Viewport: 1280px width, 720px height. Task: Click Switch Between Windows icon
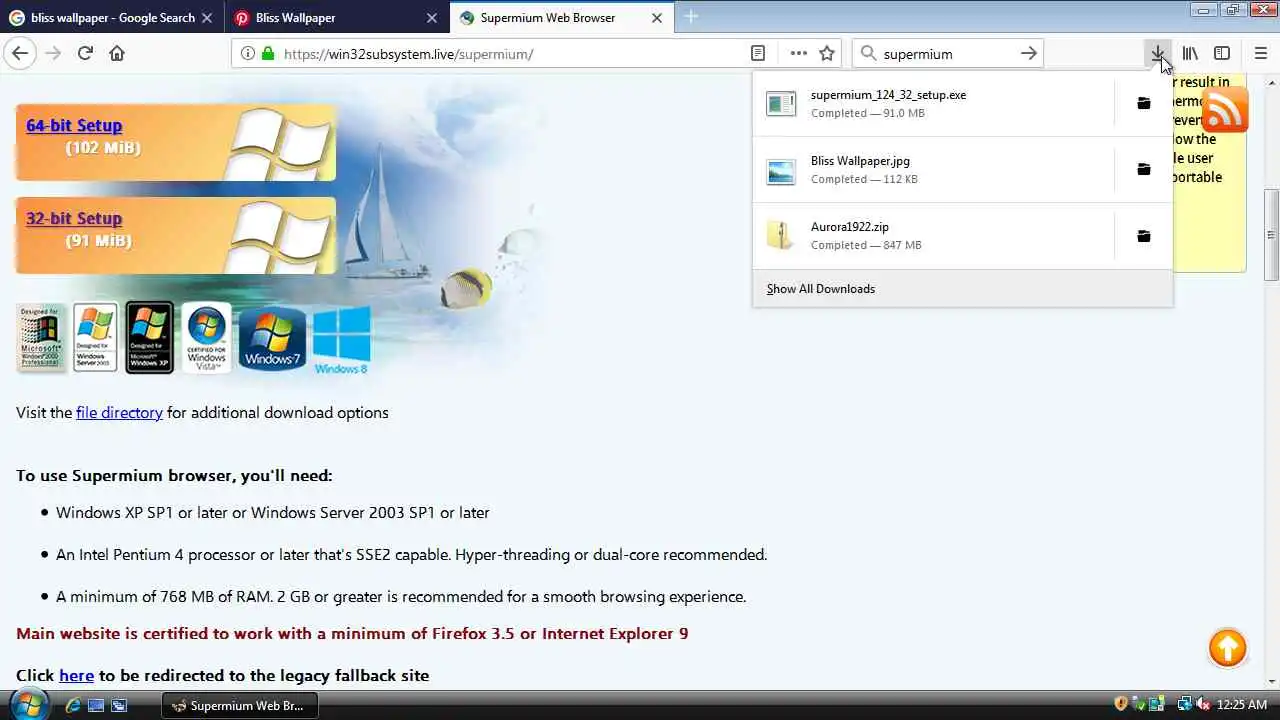(x=119, y=705)
